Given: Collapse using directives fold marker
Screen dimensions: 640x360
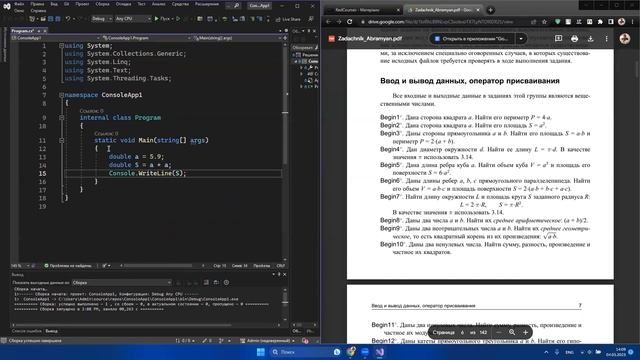Looking at the screenshot, I should point(61,46).
